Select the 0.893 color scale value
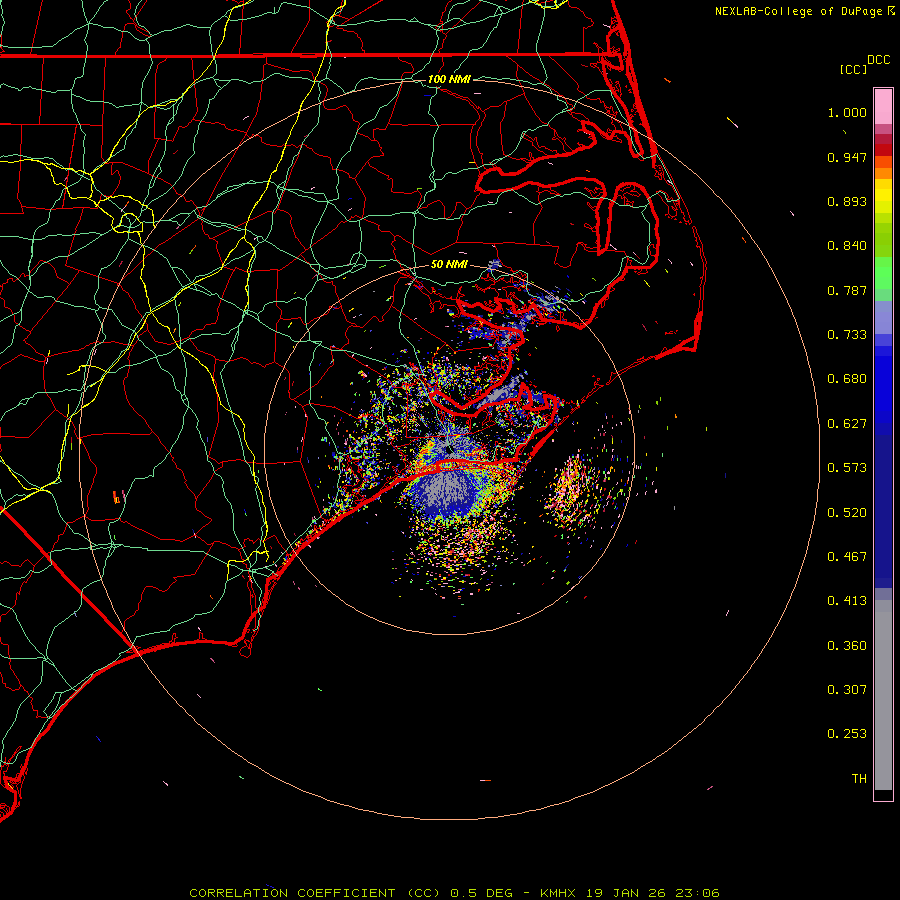Screen dimensions: 900x900 point(847,201)
